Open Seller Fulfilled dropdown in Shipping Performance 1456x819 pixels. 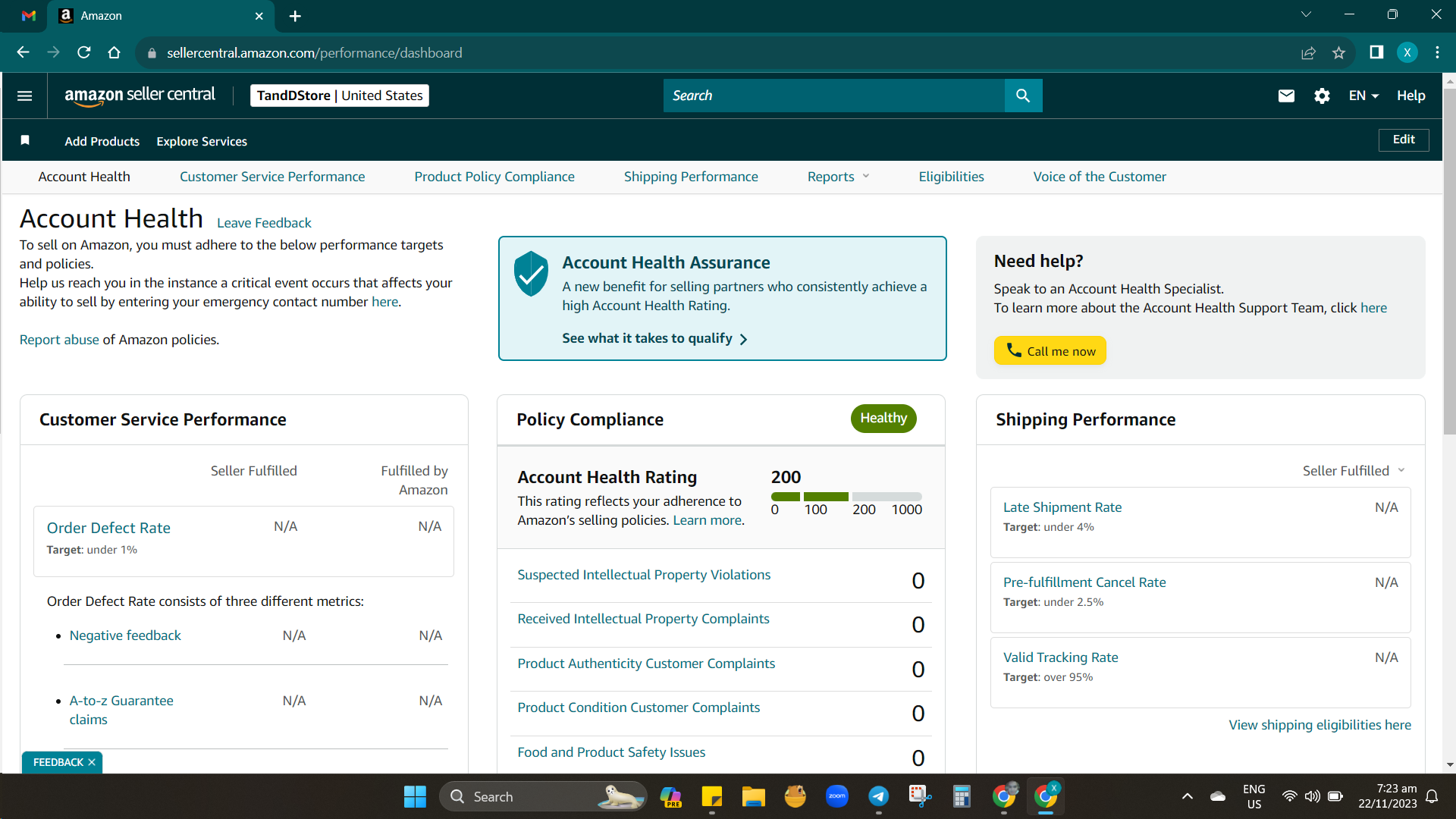click(x=1354, y=470)
